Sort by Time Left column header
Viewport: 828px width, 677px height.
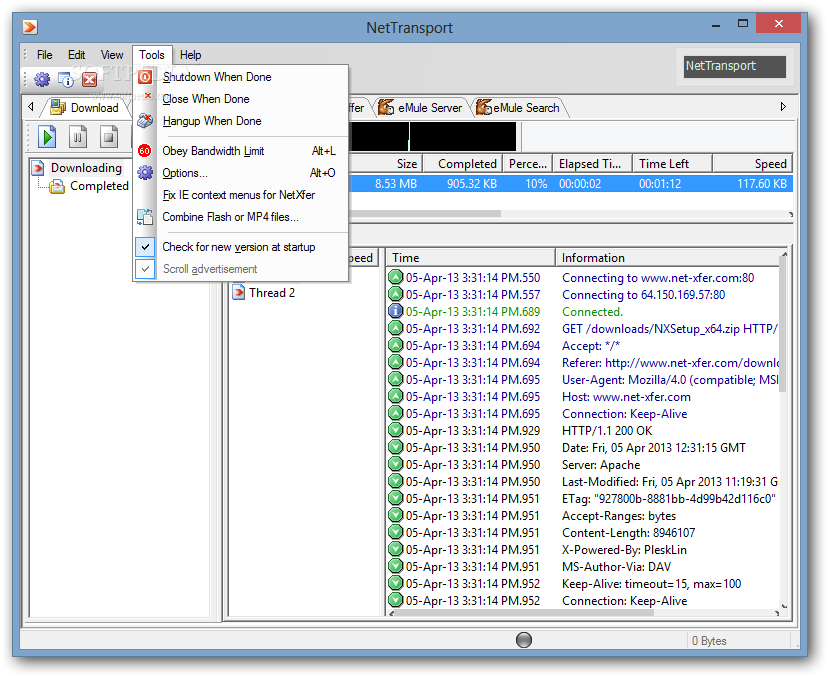pyautogui.click(x=673, y=164)
